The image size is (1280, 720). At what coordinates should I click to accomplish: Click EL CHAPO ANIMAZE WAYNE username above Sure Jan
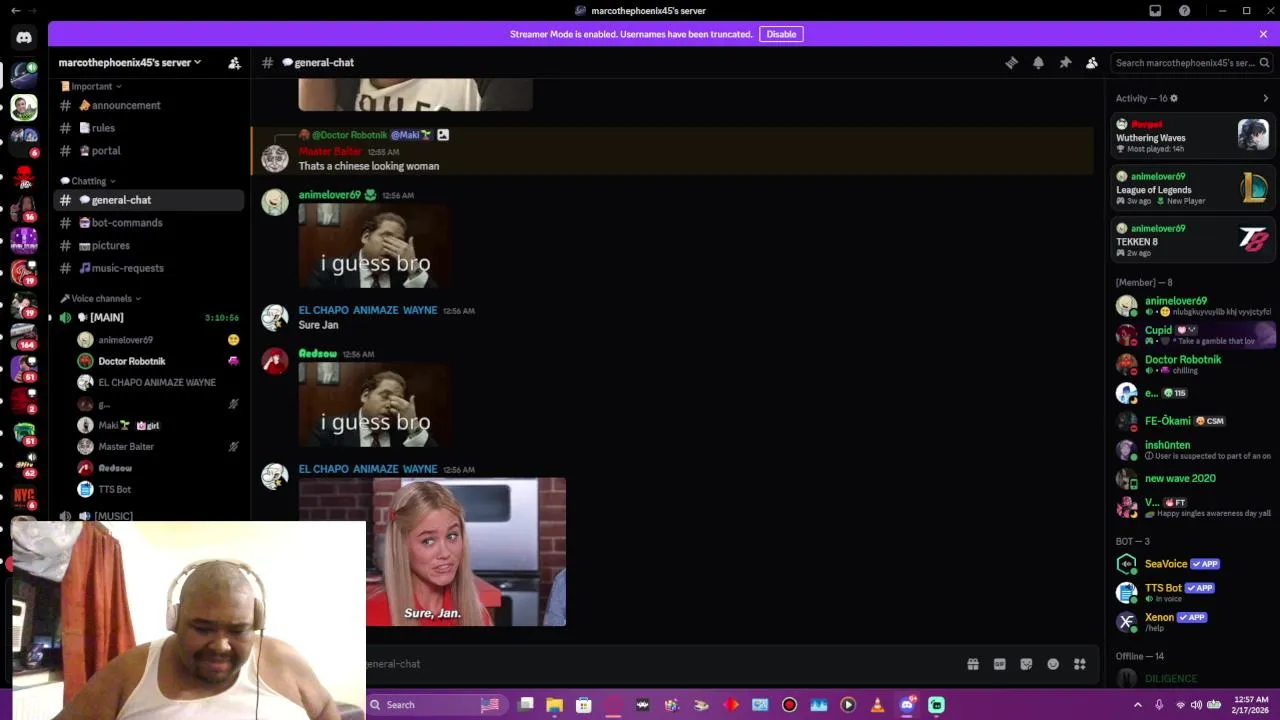367,310
